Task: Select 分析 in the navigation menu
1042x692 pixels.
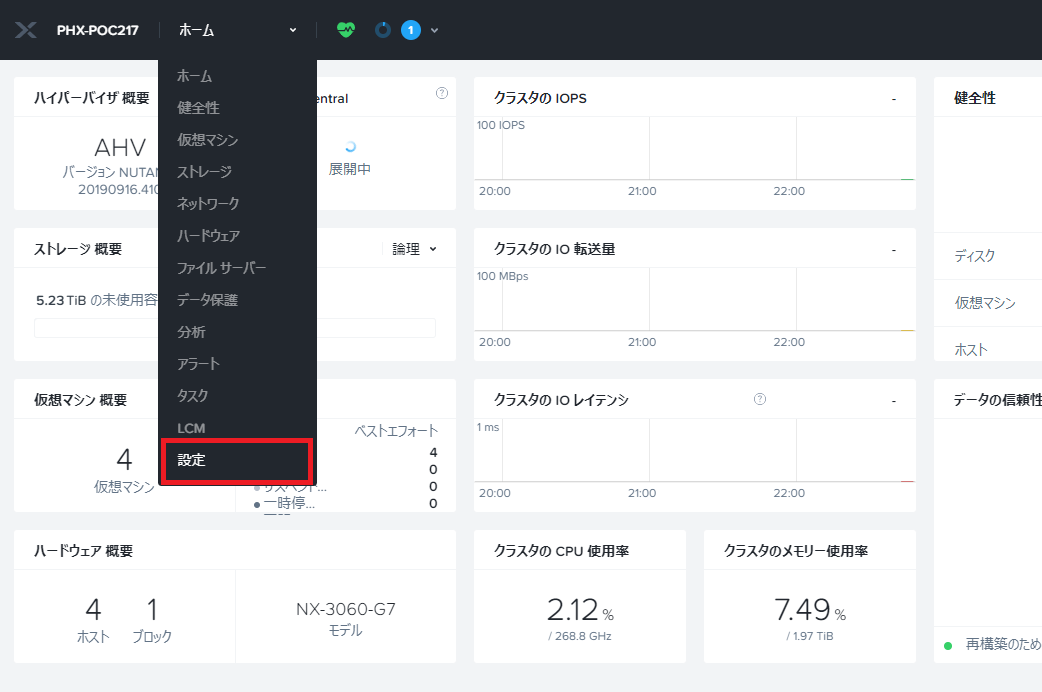Action: (191, 332)
